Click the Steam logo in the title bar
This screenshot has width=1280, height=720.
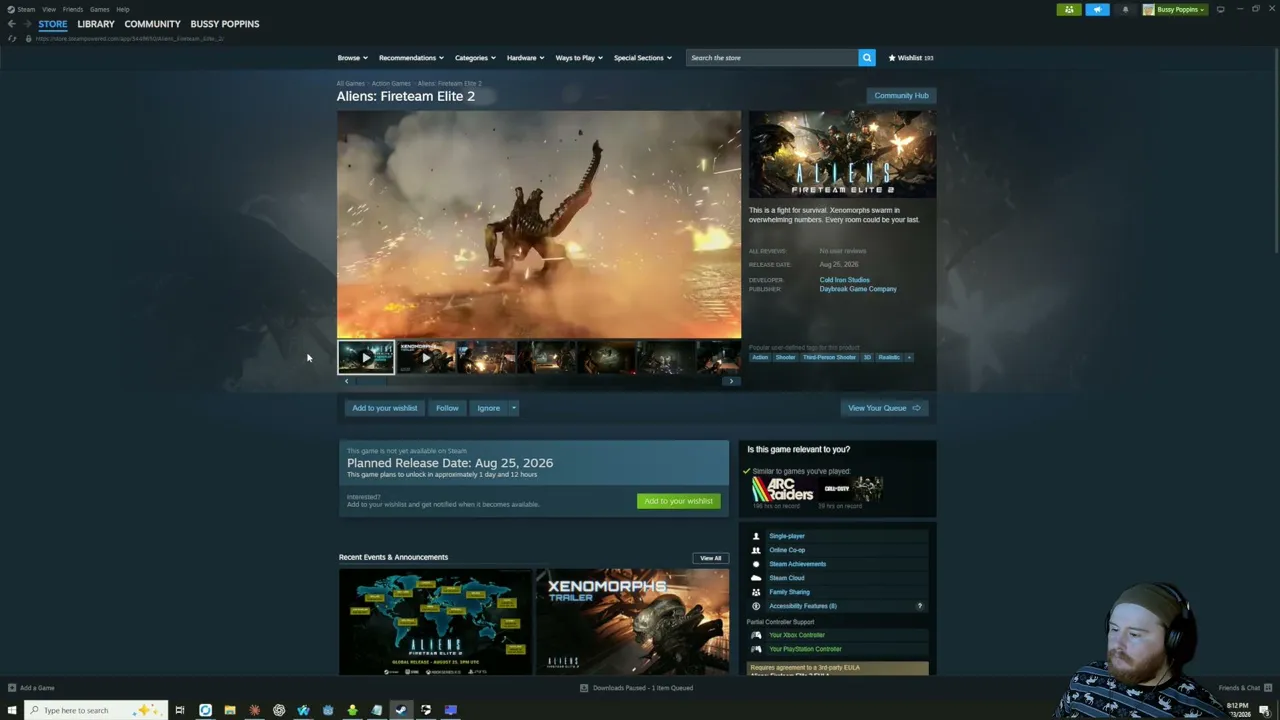11,9
